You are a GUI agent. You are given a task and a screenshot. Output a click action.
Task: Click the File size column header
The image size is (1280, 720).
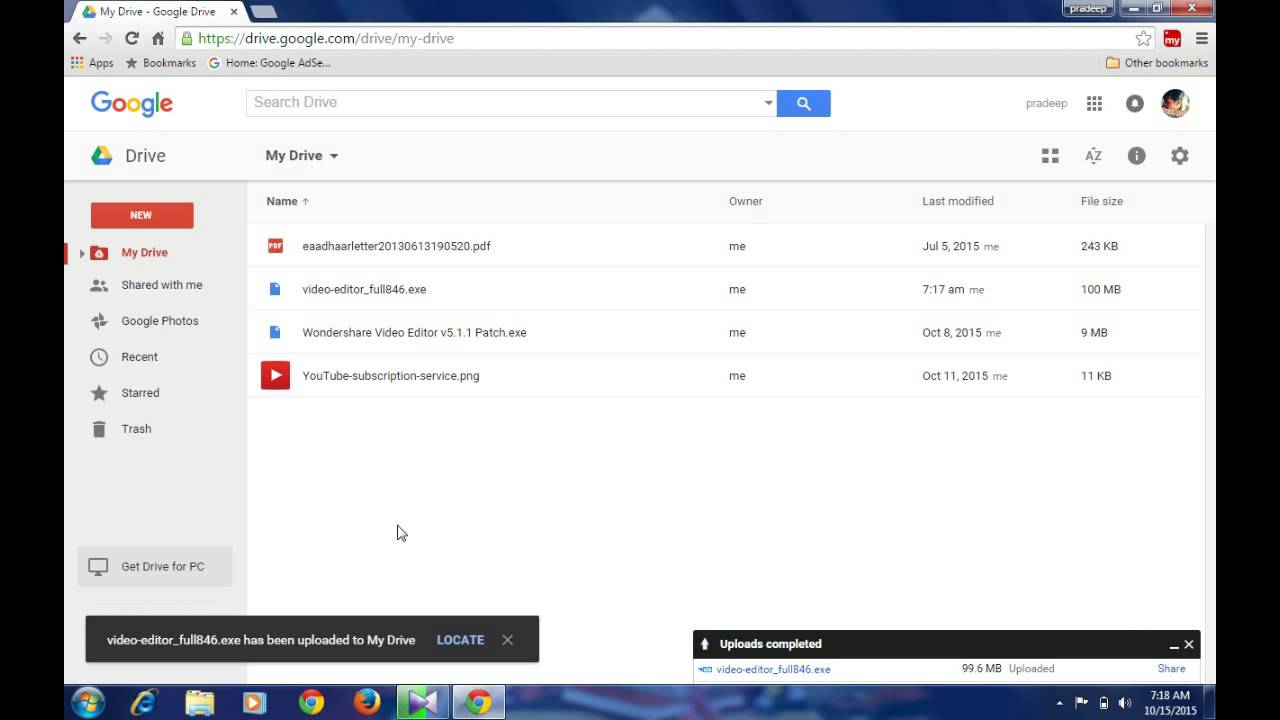1102,201
